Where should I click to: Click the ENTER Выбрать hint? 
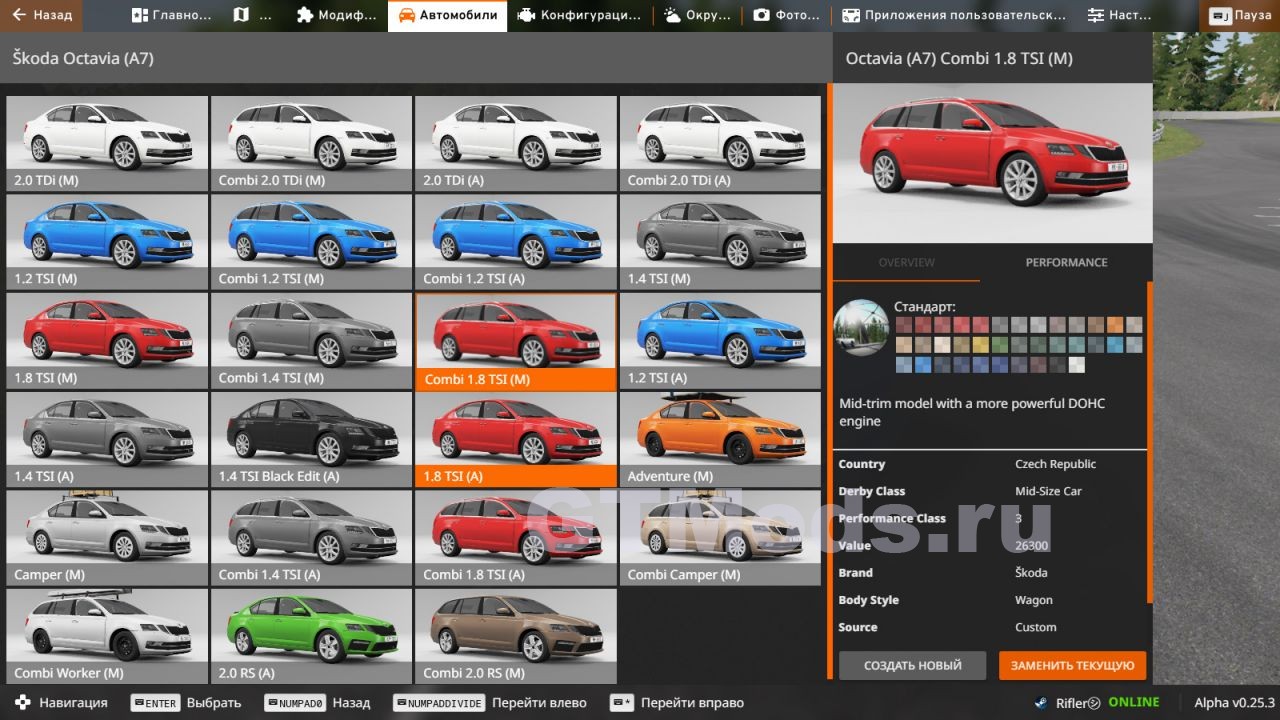tap(186, 703)
